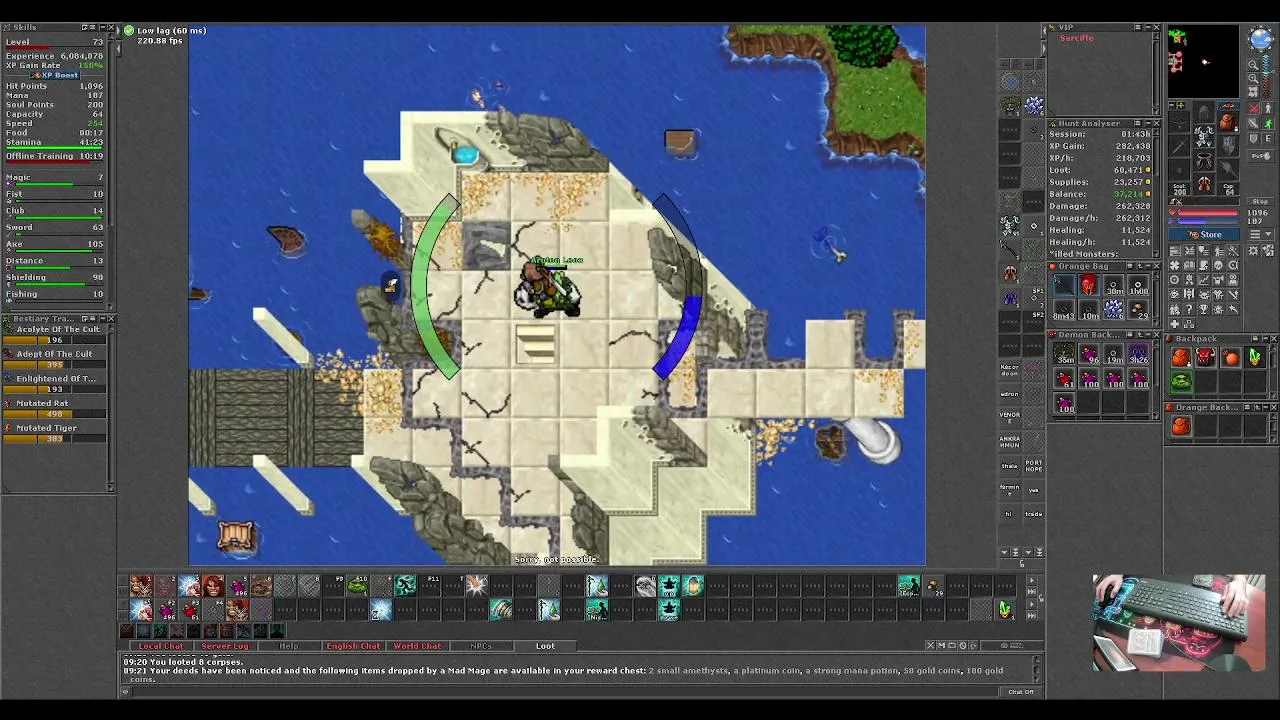
Task: Click the minimap view
Action: tap(1205, 62)
